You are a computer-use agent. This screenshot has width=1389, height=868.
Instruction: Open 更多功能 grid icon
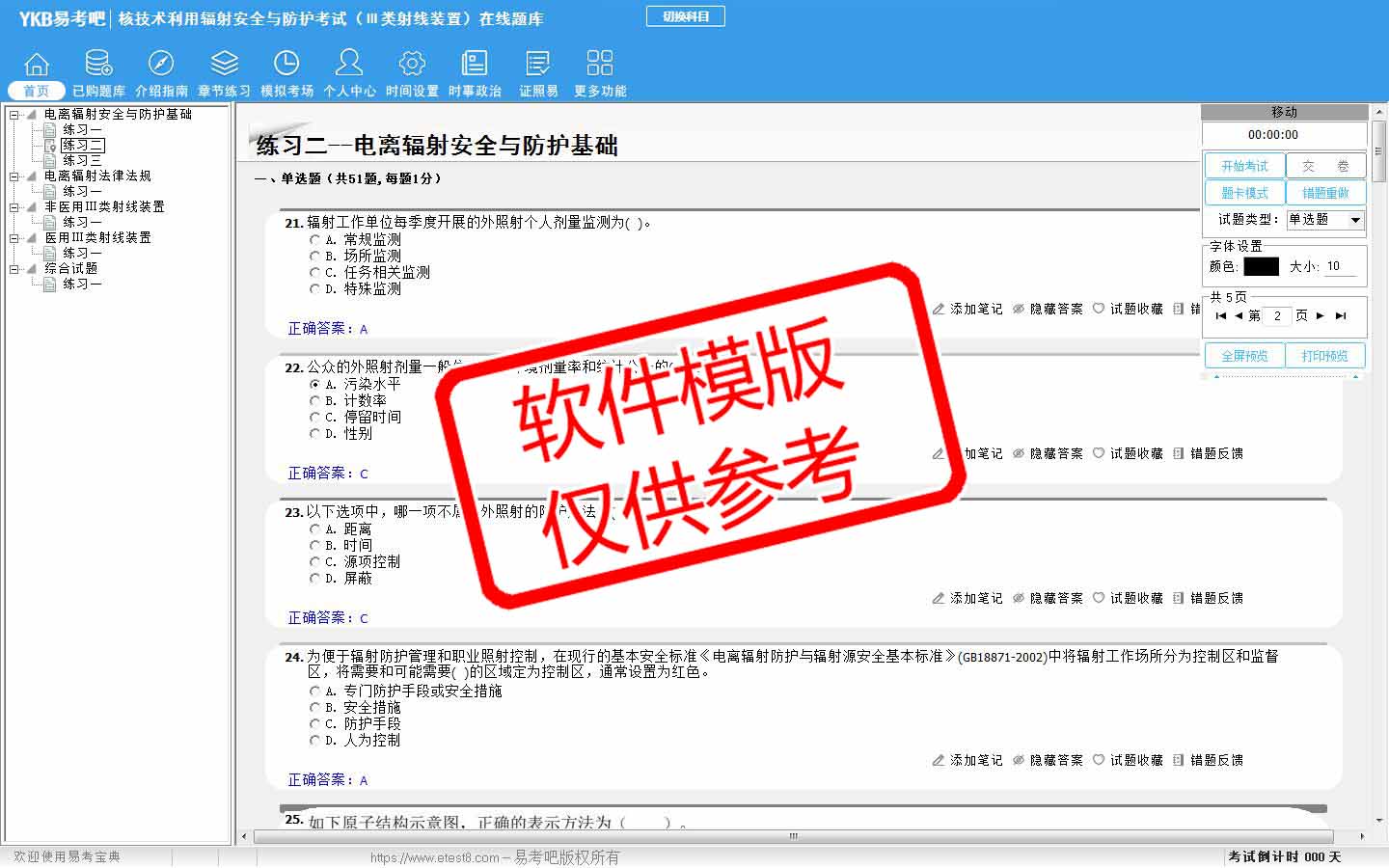pyautogui.click(x=600, y=65)
